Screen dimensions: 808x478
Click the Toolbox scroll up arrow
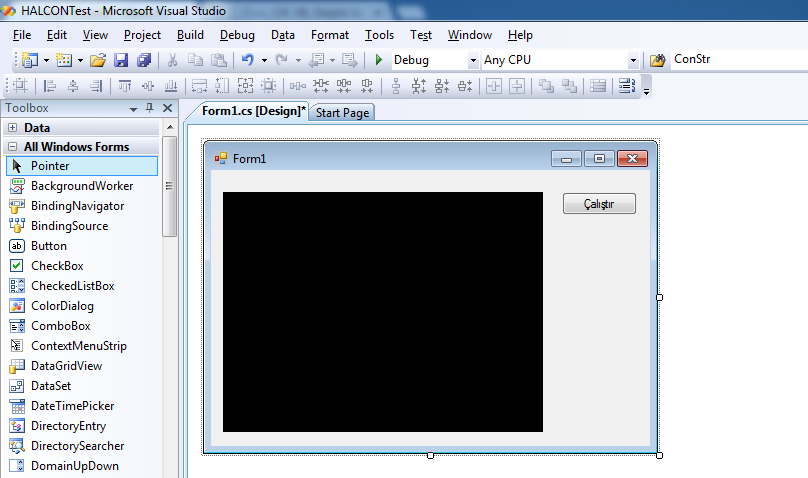(170, 127)
